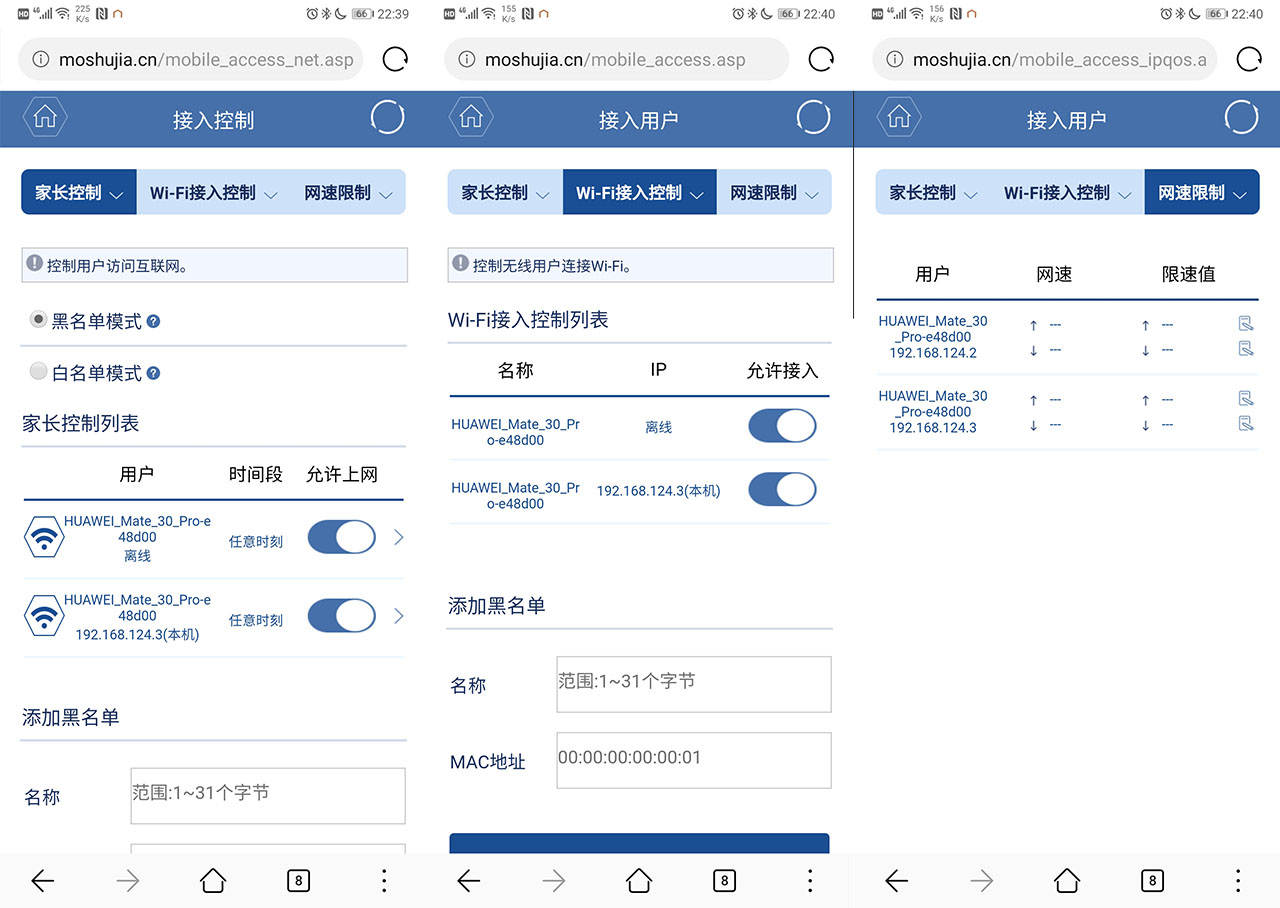
Task: Switch to 家长控制 tab on mobile_access.asp page
Action: [505, 192]
